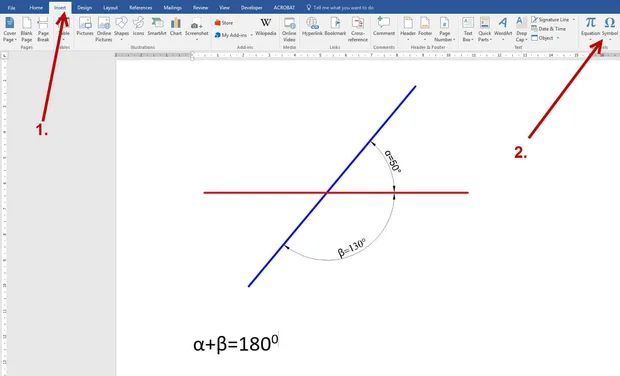Add a Drop Cap
Image resolution: width=620 pixels, height=376 pixels.
(522, 30)
